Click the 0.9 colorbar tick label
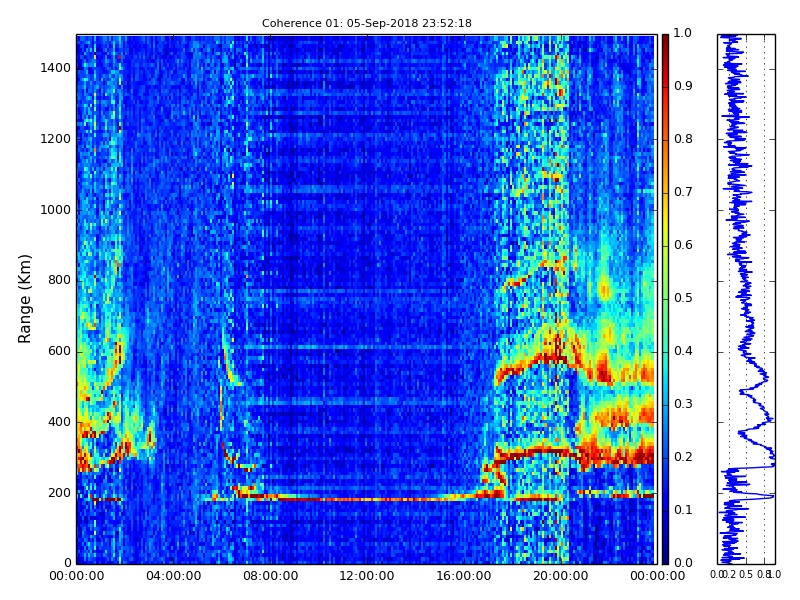 point(683,86)
